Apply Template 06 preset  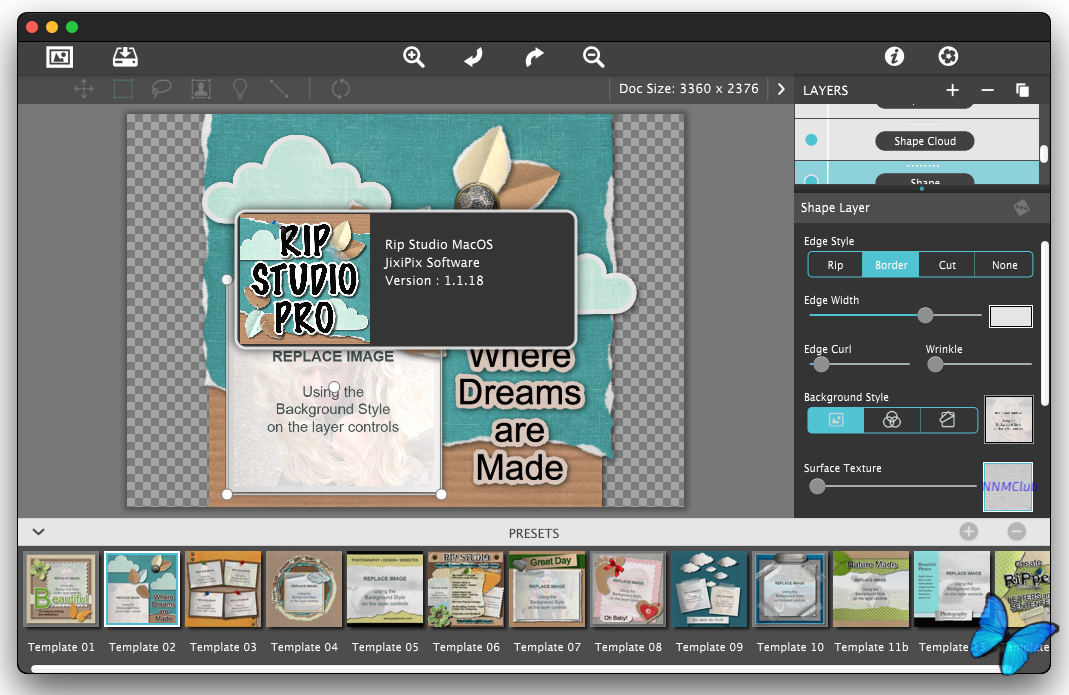coord(466,589)
